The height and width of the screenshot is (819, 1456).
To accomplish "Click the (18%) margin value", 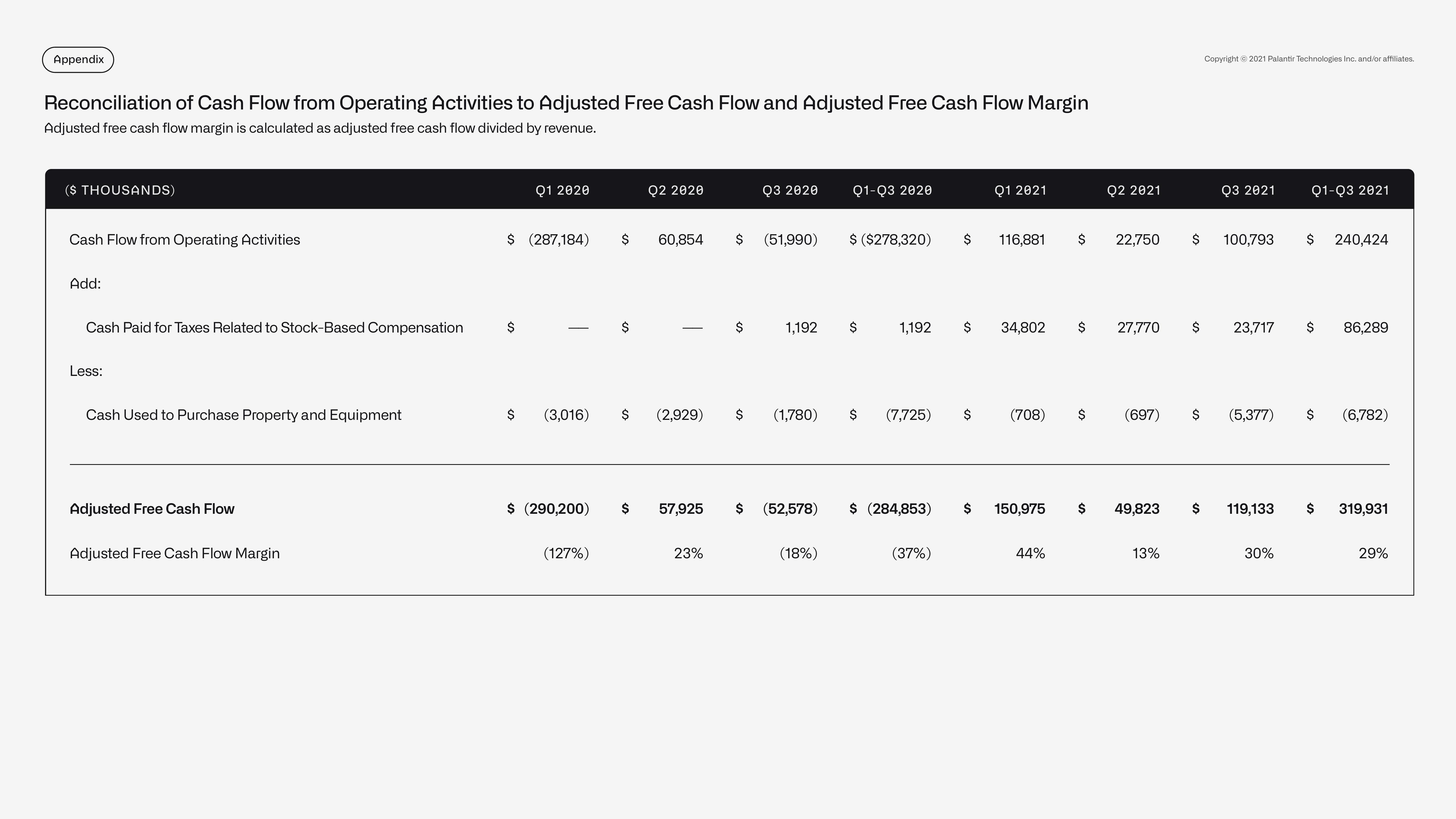I will tap(799, 553).
